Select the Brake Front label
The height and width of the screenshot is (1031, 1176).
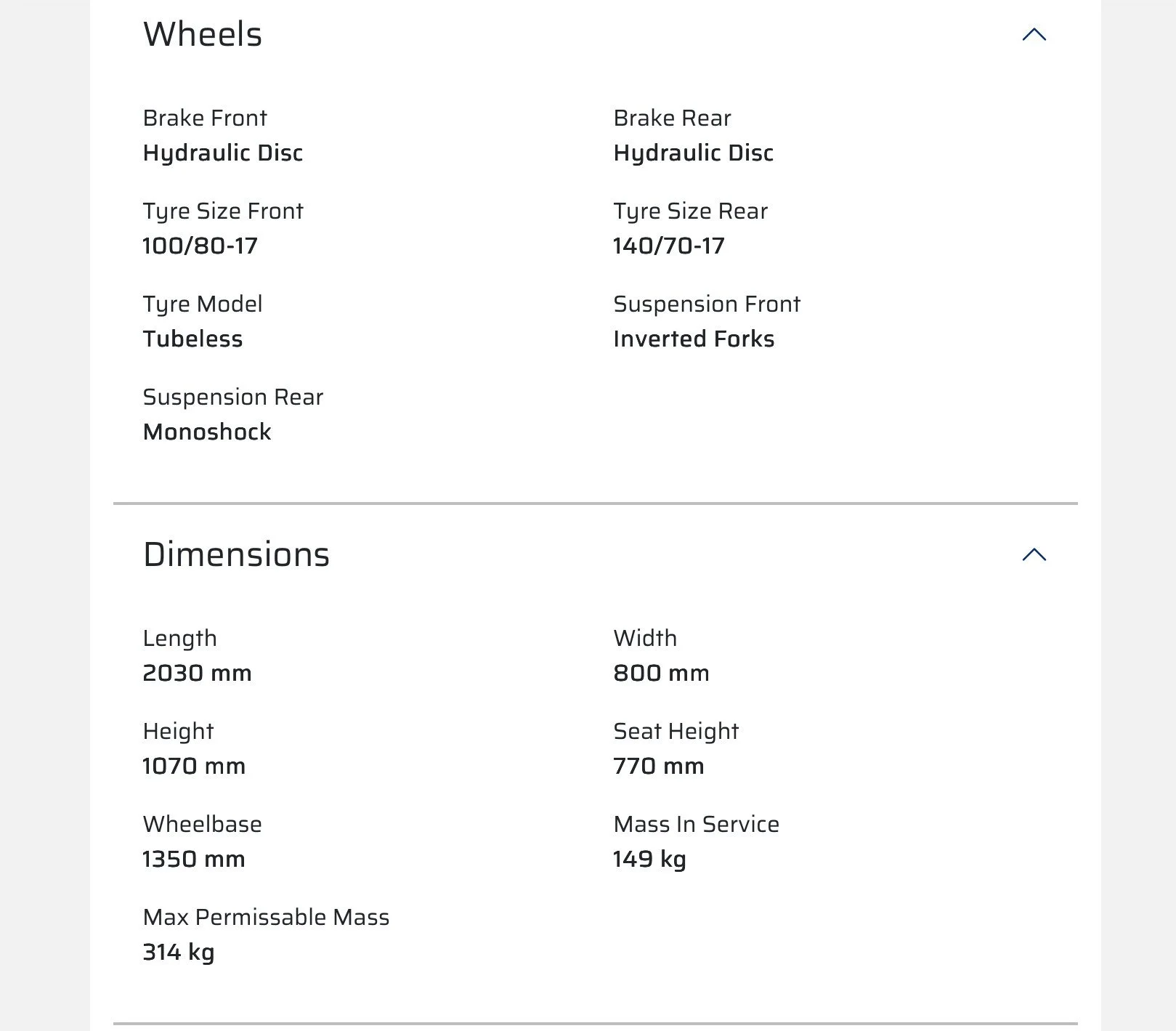[x=205, y=118]
